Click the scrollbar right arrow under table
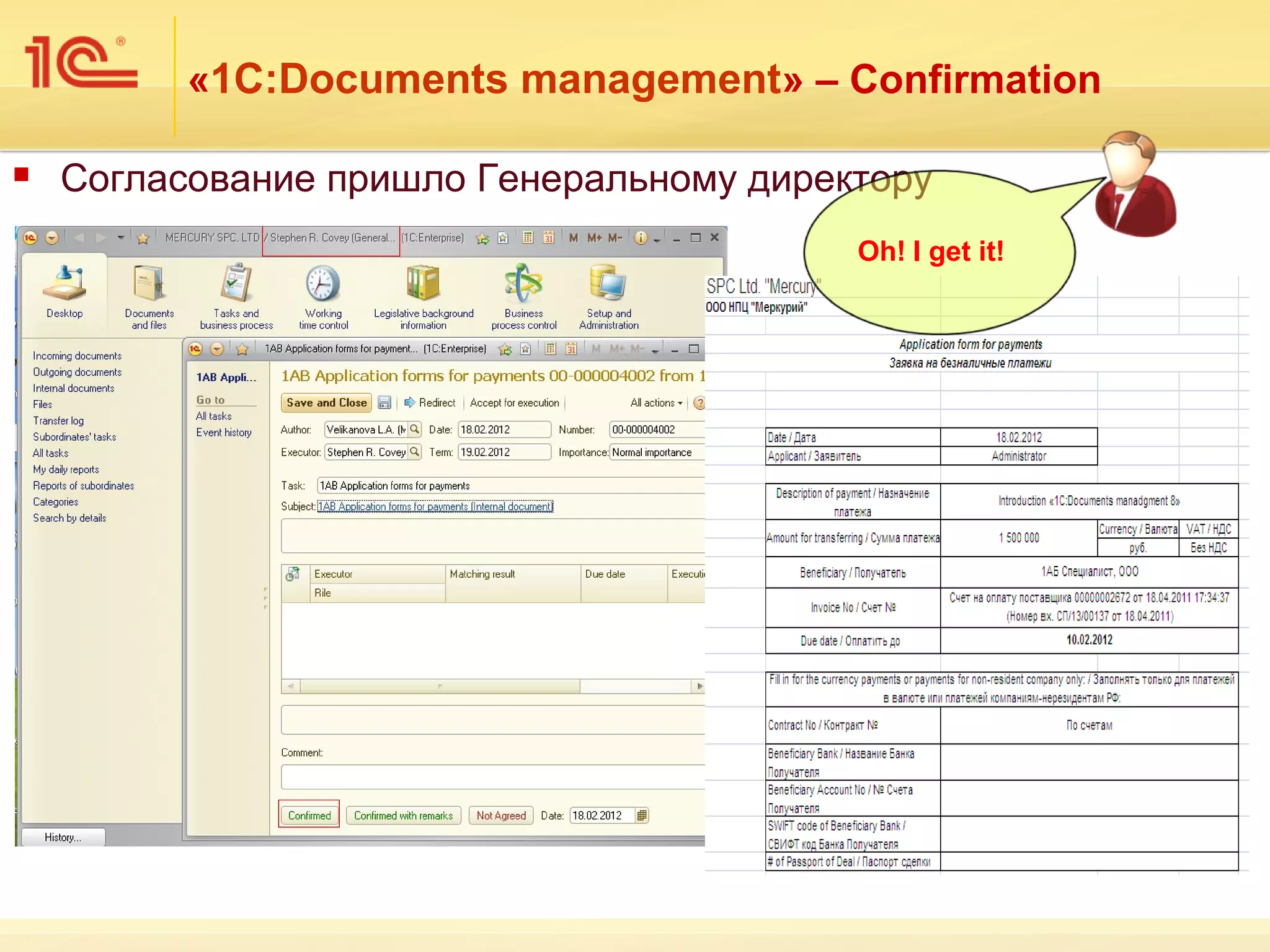The image size is (1270, 952). point(699,686)
